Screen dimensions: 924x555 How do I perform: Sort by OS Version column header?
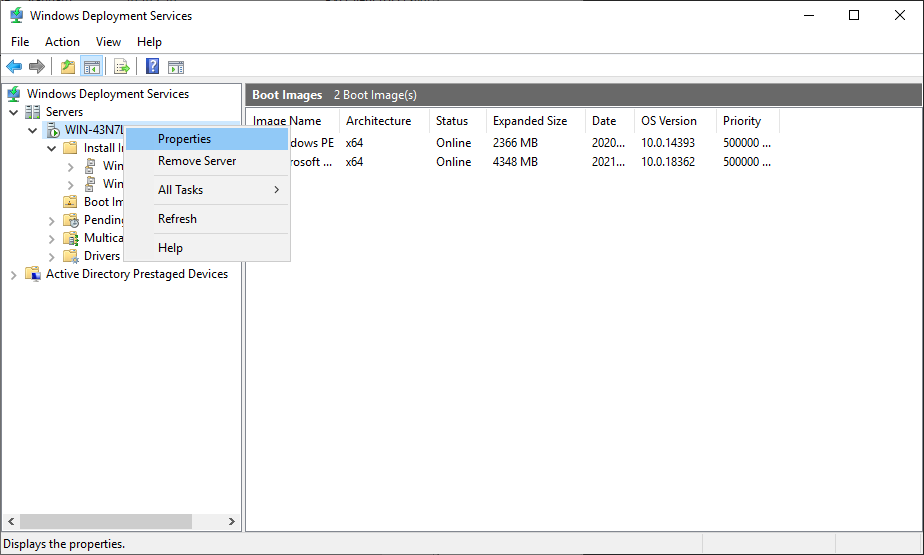pos(675,121)
